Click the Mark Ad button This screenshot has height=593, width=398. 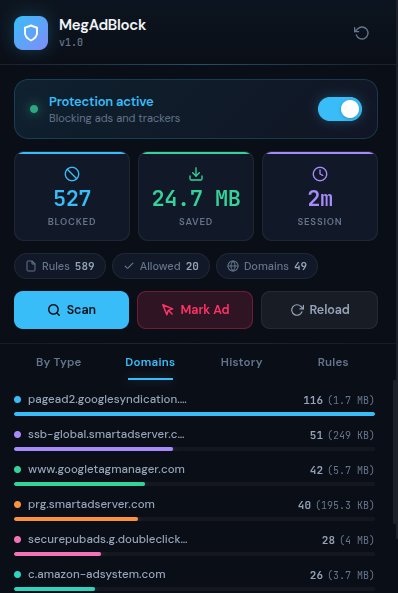click(195, 310)
